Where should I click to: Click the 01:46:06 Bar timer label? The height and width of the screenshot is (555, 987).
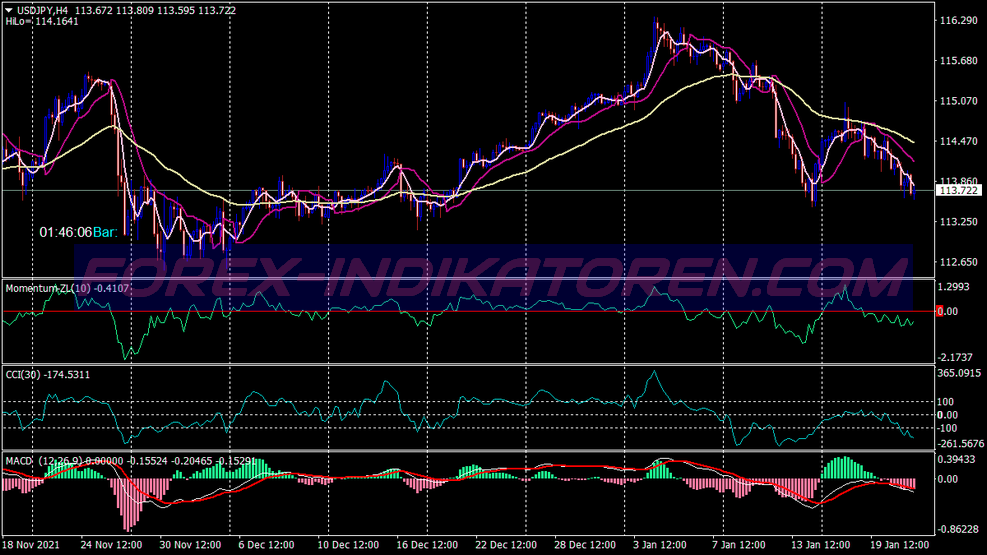tap(79, 232)
